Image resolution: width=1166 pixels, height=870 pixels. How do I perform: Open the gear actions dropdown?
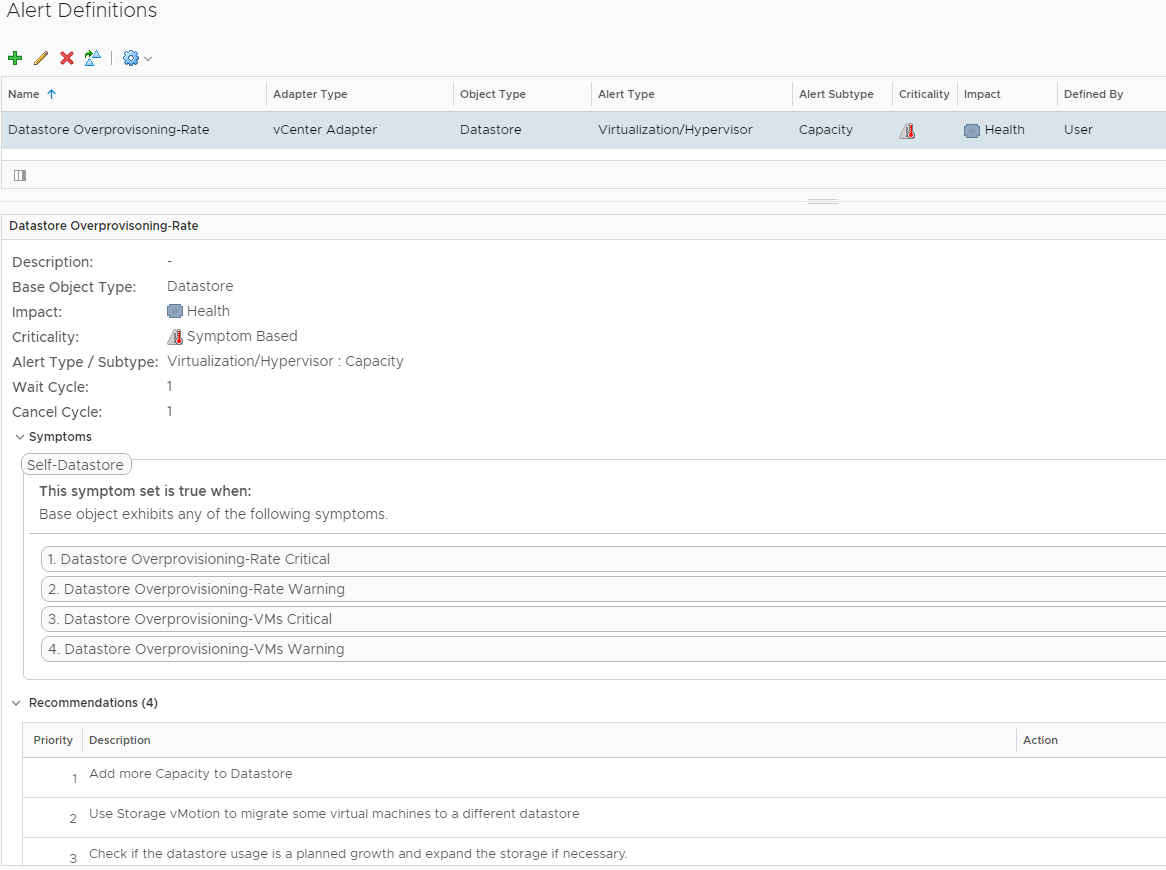(x=137, y=58)
